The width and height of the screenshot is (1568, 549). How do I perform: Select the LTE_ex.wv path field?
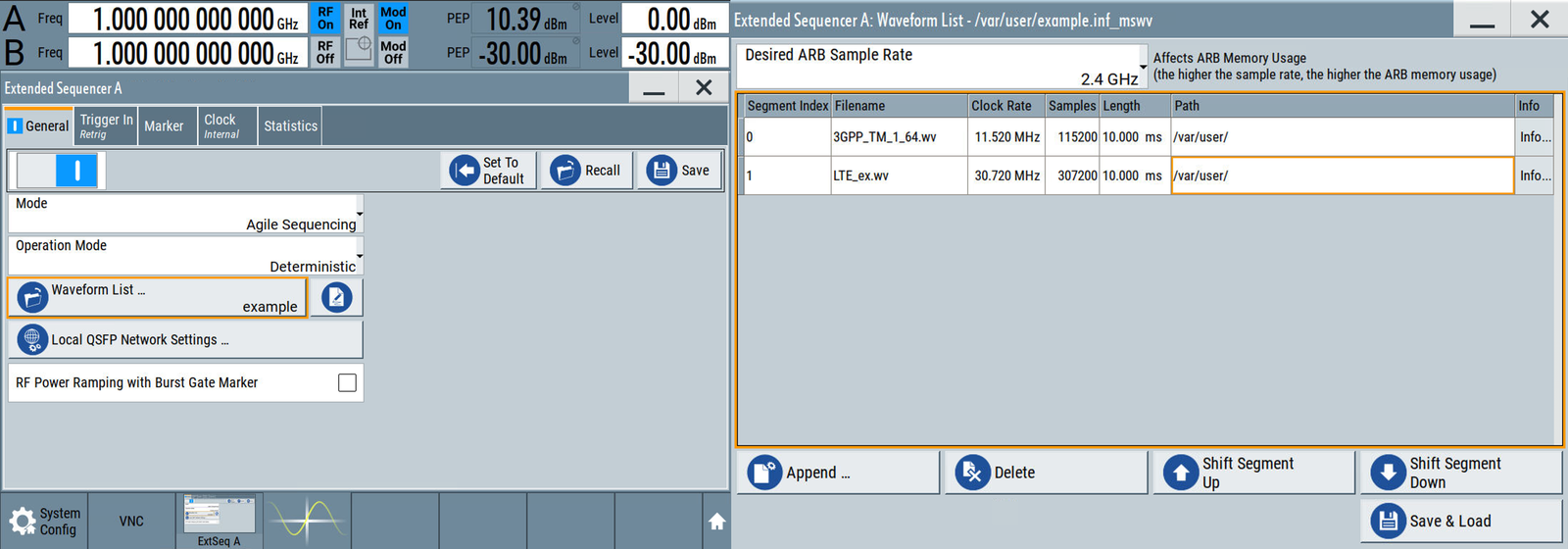click(x=1342, y=175)
